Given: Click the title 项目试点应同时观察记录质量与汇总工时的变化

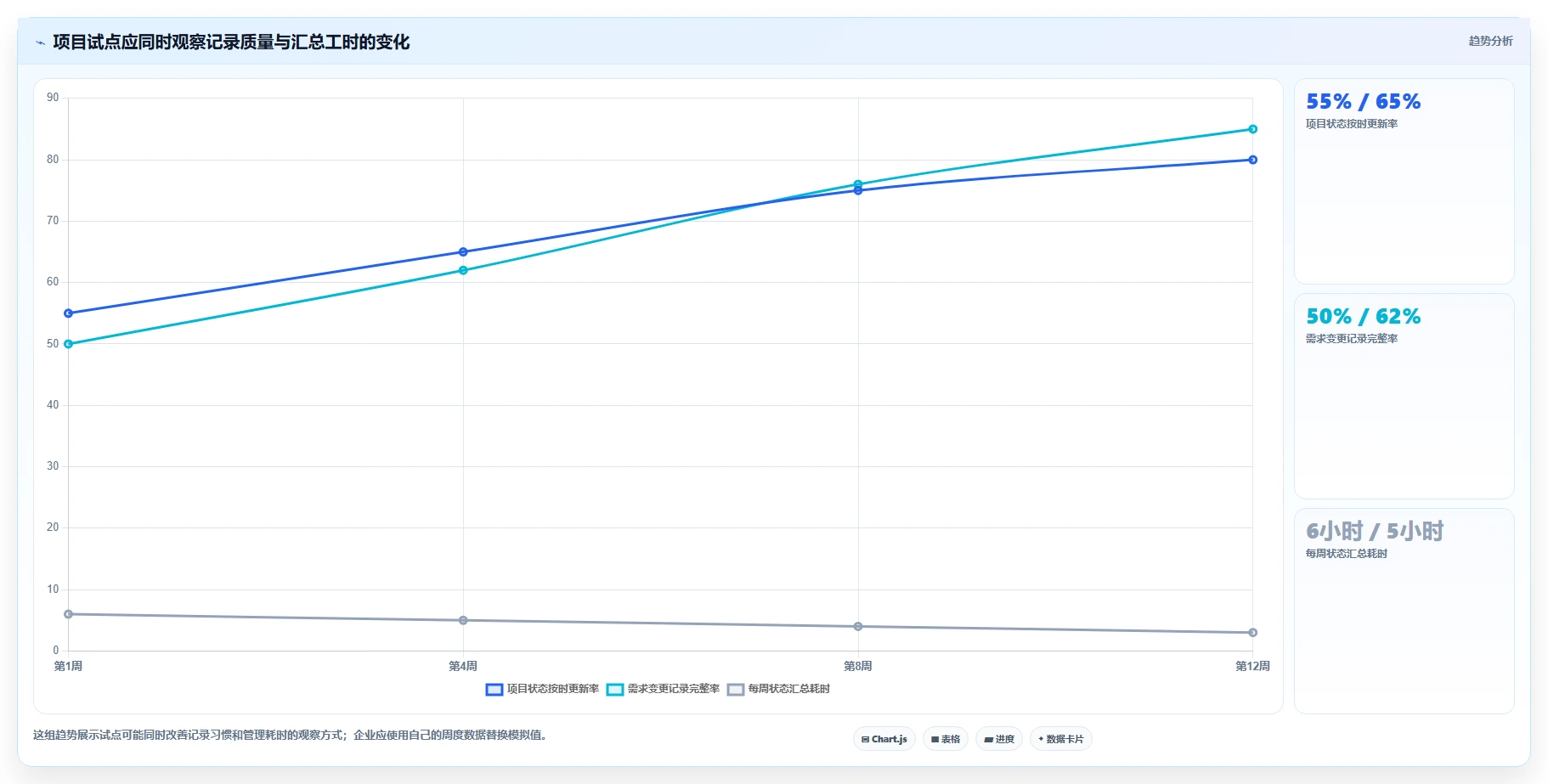Looking at the screenshot, I should 231,42.
